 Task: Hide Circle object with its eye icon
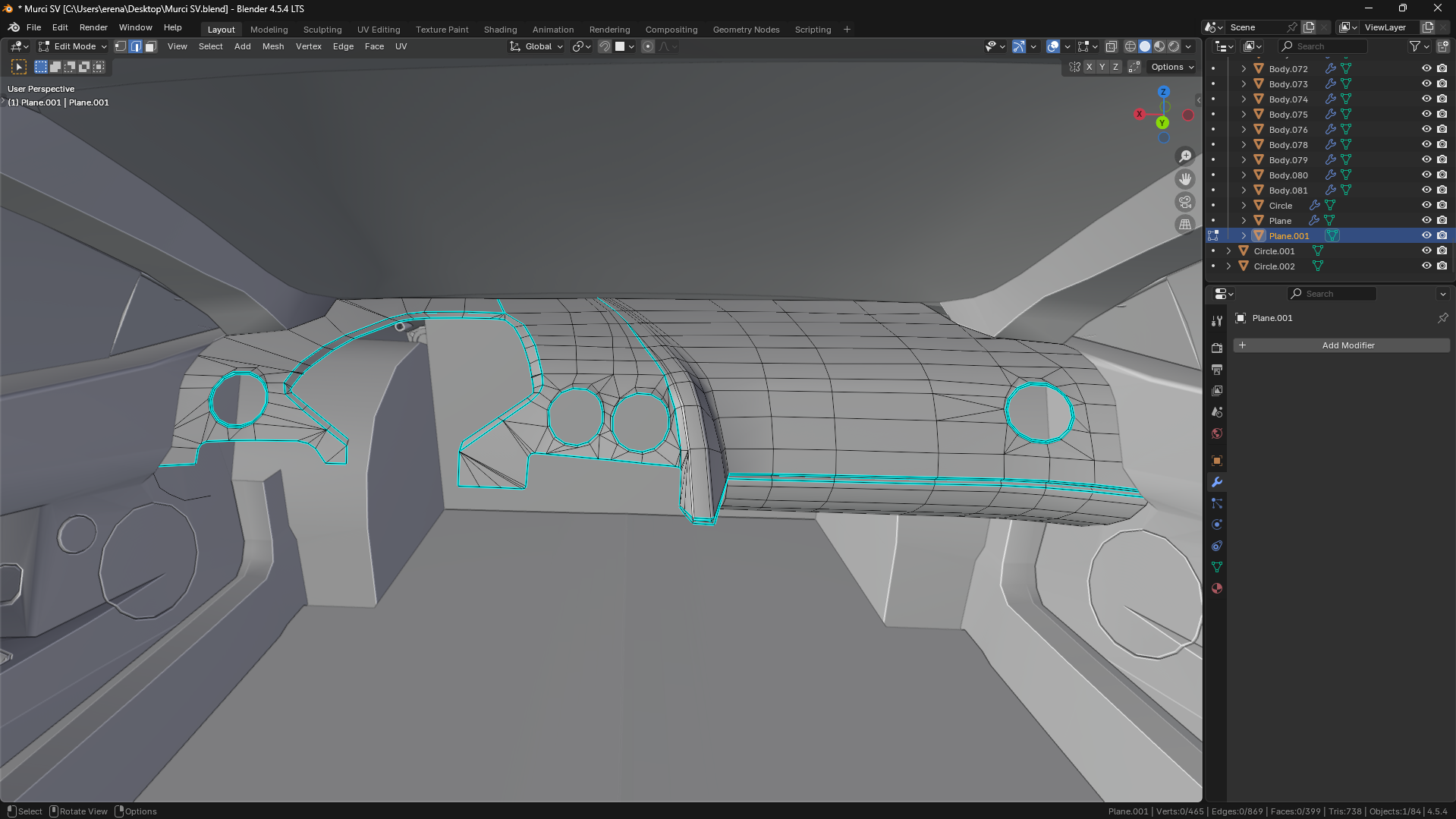(x=1426, y=205)
